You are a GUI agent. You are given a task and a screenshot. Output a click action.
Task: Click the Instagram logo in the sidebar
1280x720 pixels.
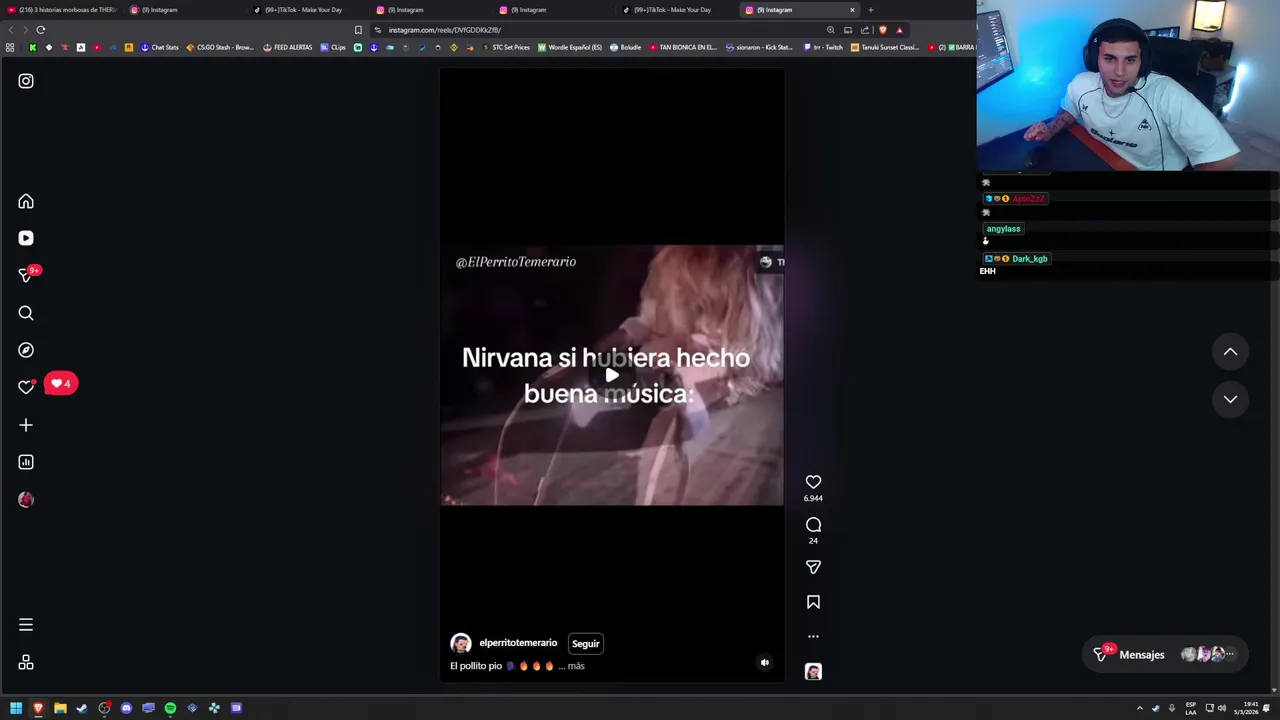coord(26,81)
